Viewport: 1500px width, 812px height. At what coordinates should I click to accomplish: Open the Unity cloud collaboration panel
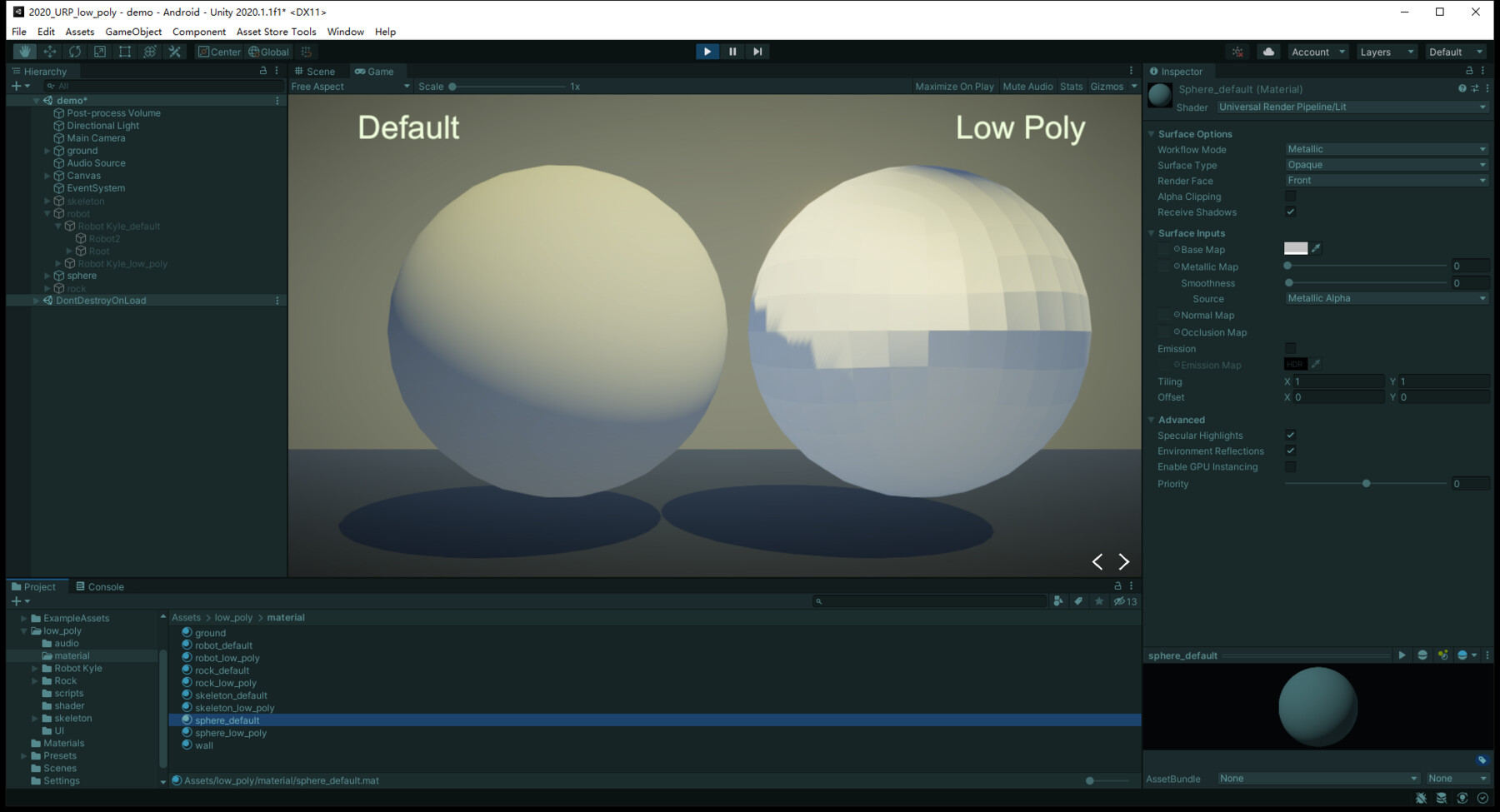tap(1267, 51)
